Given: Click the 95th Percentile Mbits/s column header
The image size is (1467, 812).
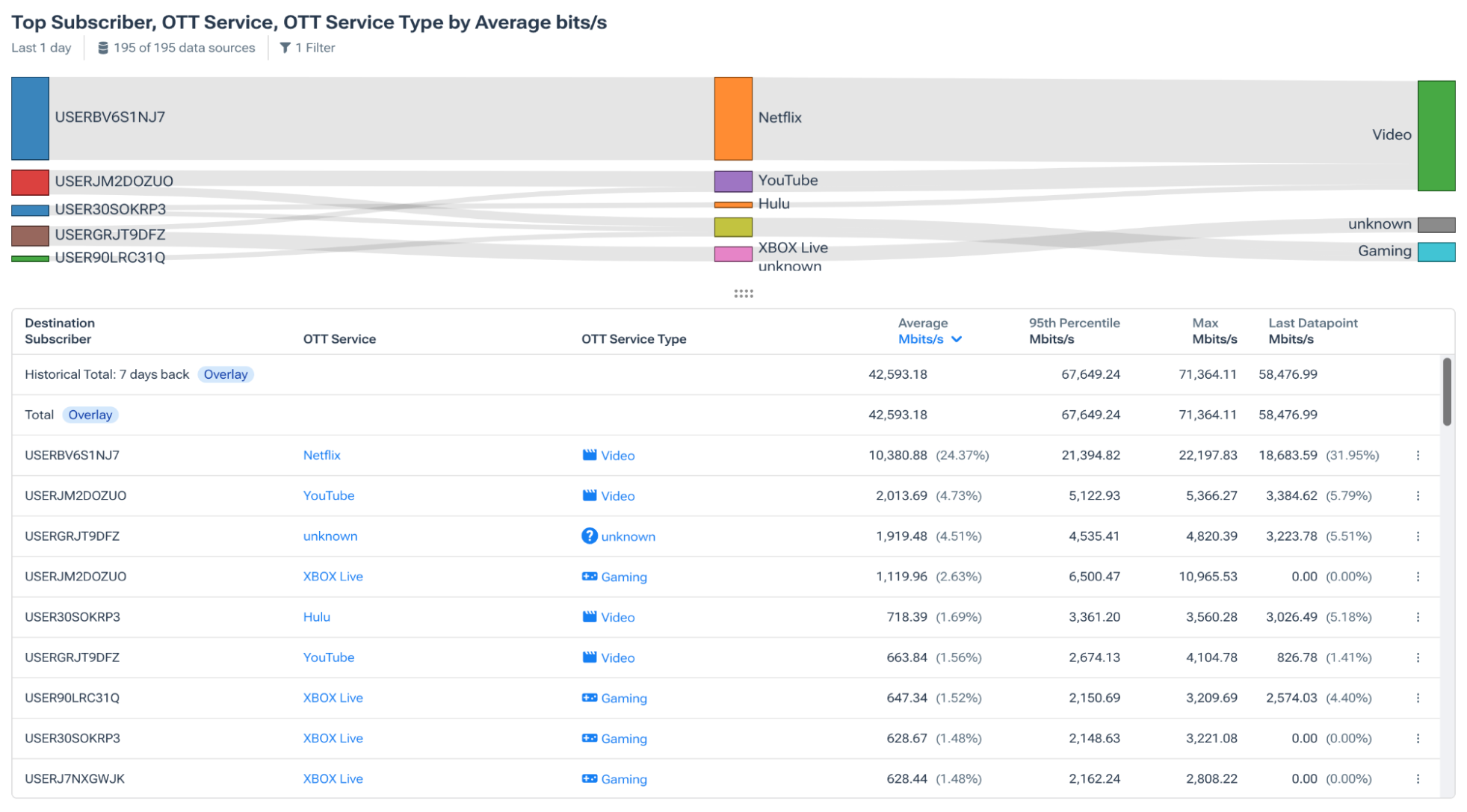Looking at the screenshot, I should pyautogui.click(x=1073, y=331).
